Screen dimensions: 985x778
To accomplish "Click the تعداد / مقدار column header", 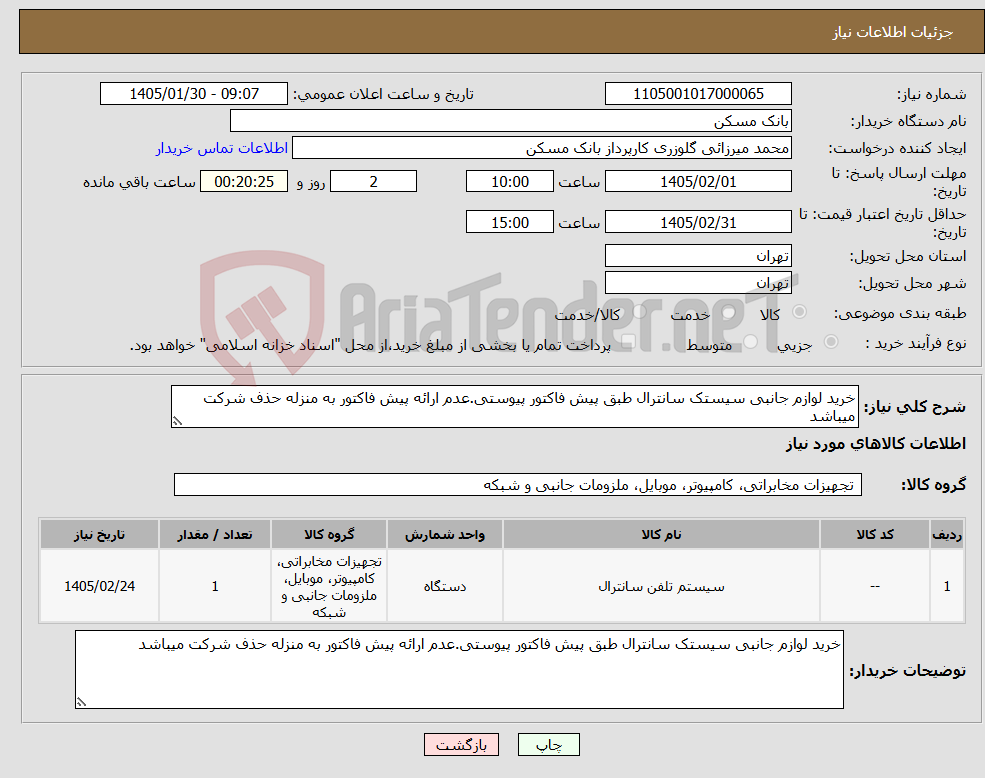I will point(215,534).
